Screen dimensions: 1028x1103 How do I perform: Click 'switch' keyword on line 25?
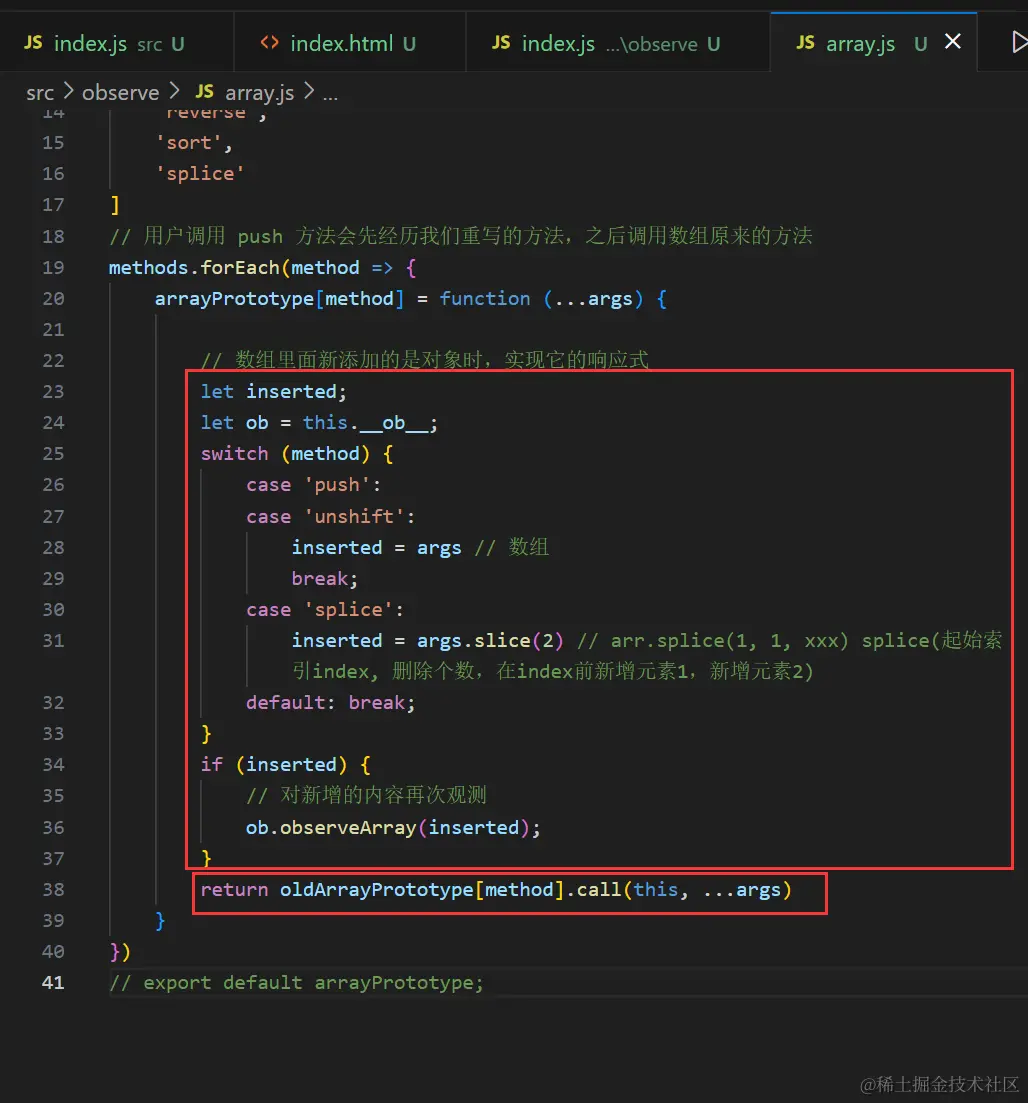[234, 454]
